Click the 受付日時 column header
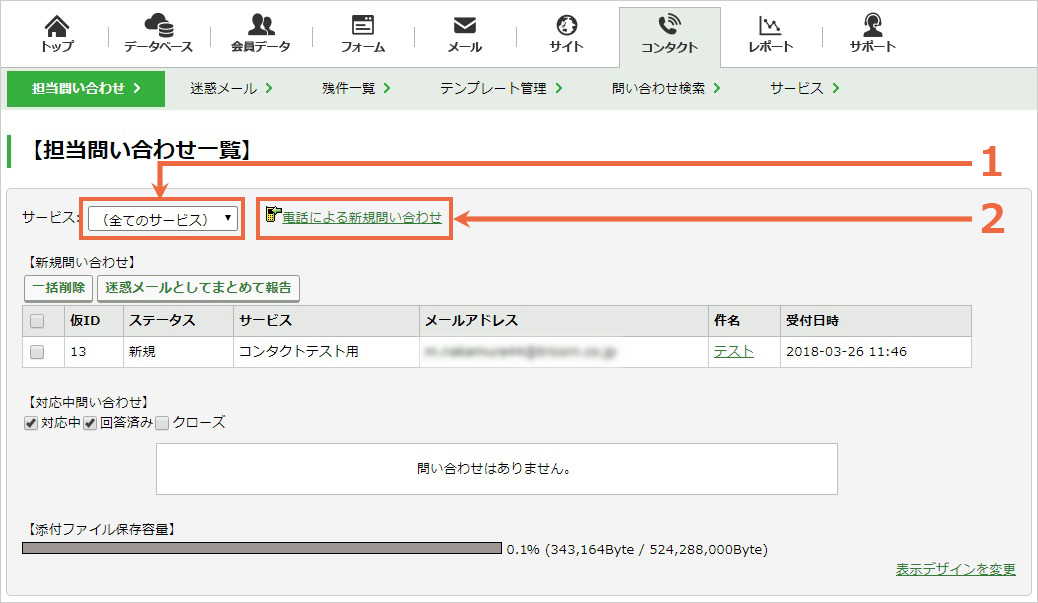 pyautogui.click(x=876, y=321)
